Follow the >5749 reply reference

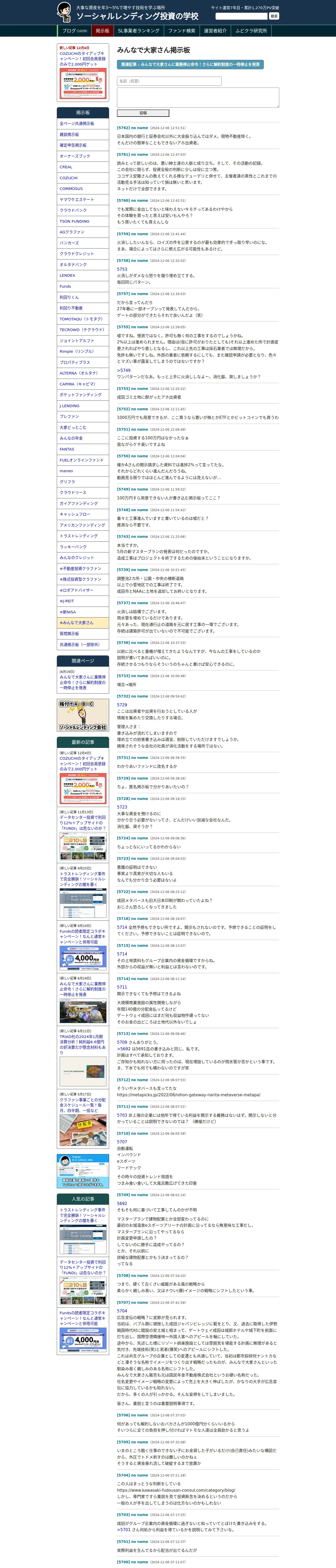click(x=124, y=370)
